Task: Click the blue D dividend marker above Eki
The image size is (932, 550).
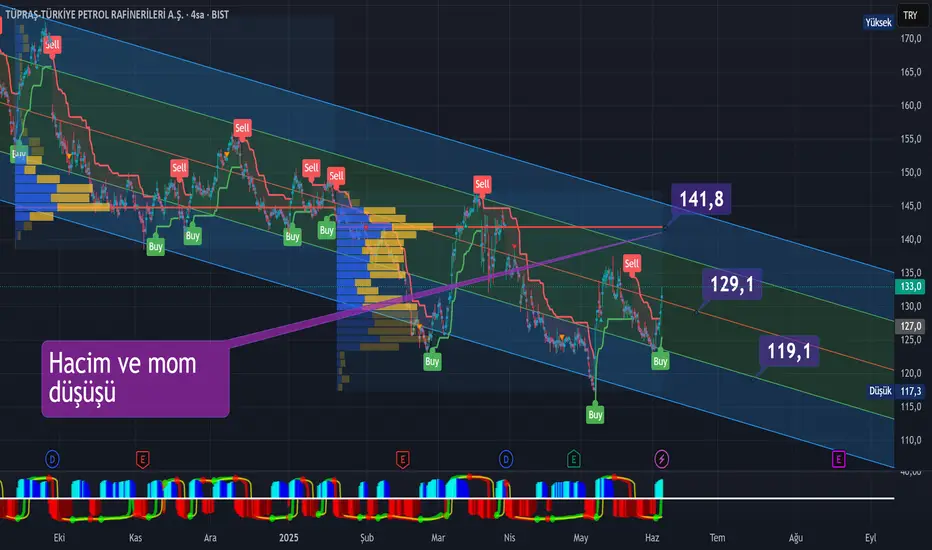Action: click(52, 459)
